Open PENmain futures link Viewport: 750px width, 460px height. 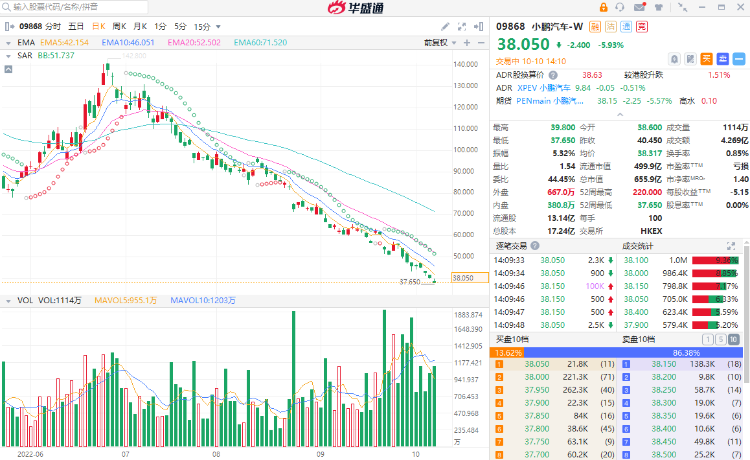click(550, 101)
